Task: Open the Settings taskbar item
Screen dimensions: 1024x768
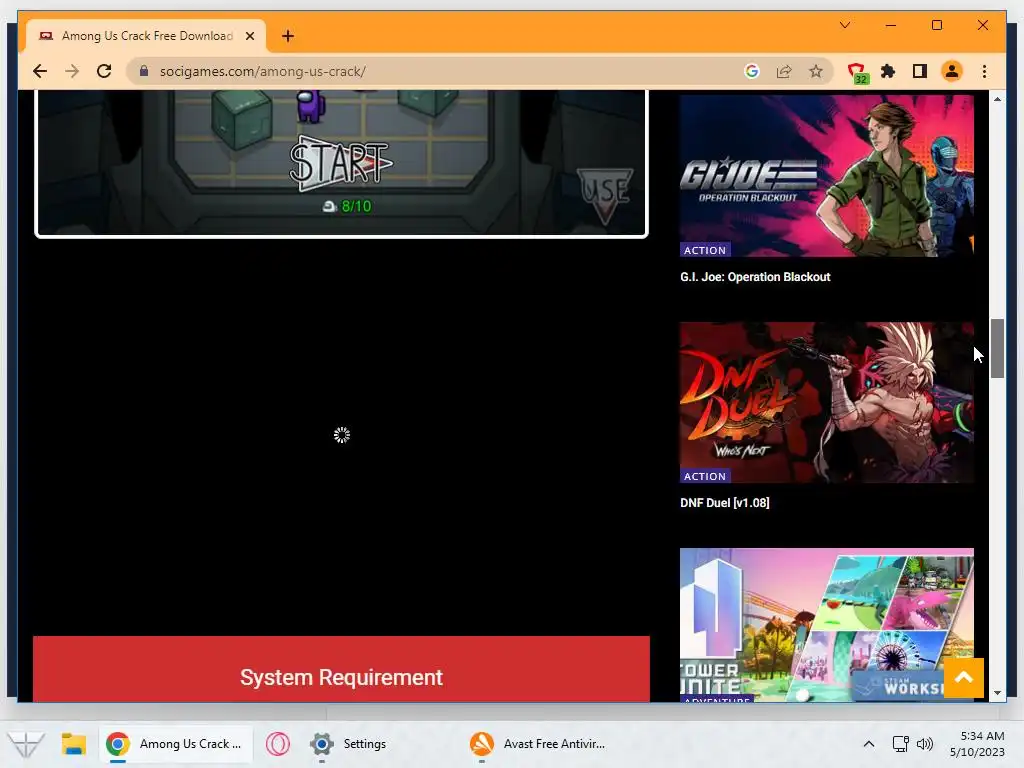Action: coord(349,744)
